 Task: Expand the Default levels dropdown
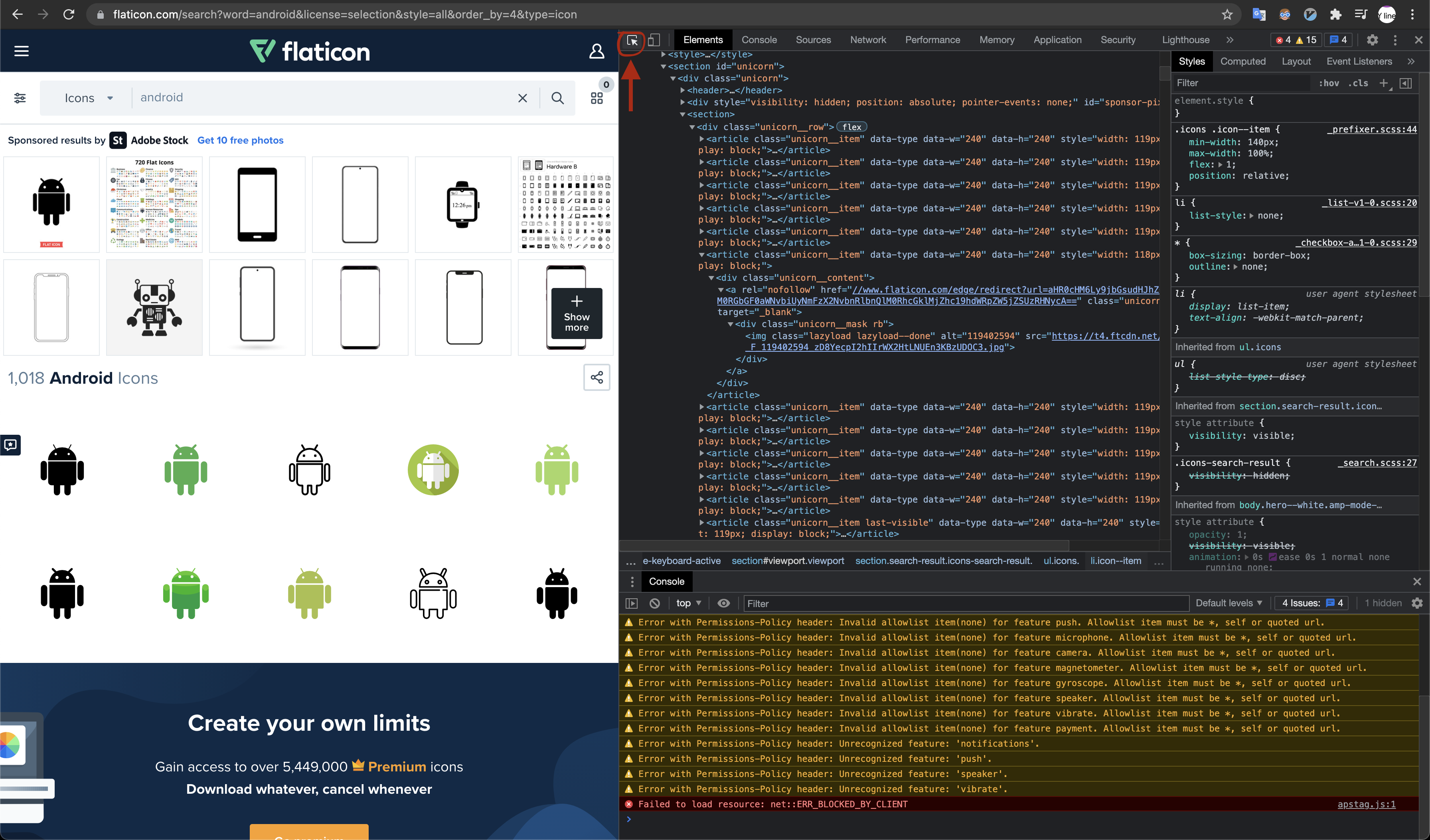click(1229, 603)
